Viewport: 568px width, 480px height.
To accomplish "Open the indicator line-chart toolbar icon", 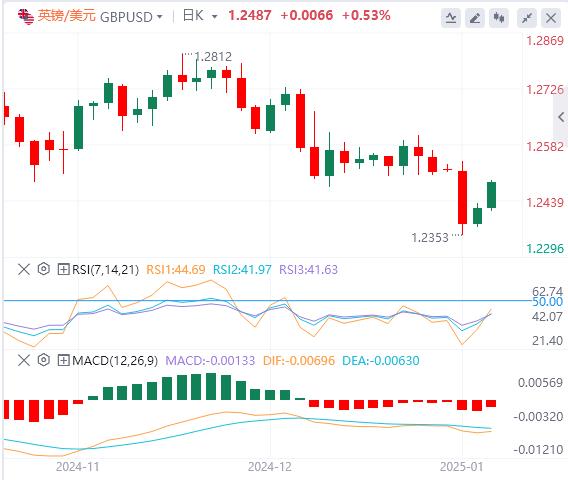I will coord(451,17).
